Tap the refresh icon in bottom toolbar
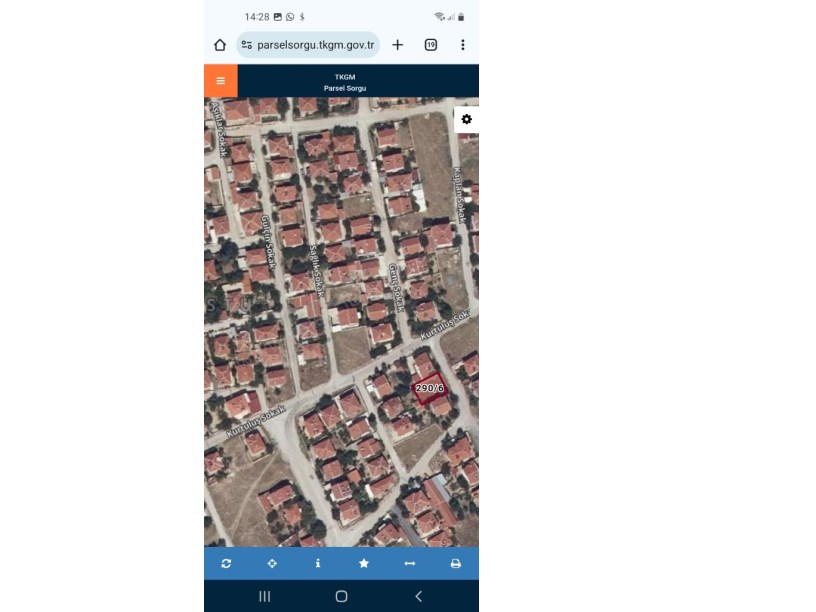Screen dimensions: 816x612 pyautogui.click(x=226, y=563)
